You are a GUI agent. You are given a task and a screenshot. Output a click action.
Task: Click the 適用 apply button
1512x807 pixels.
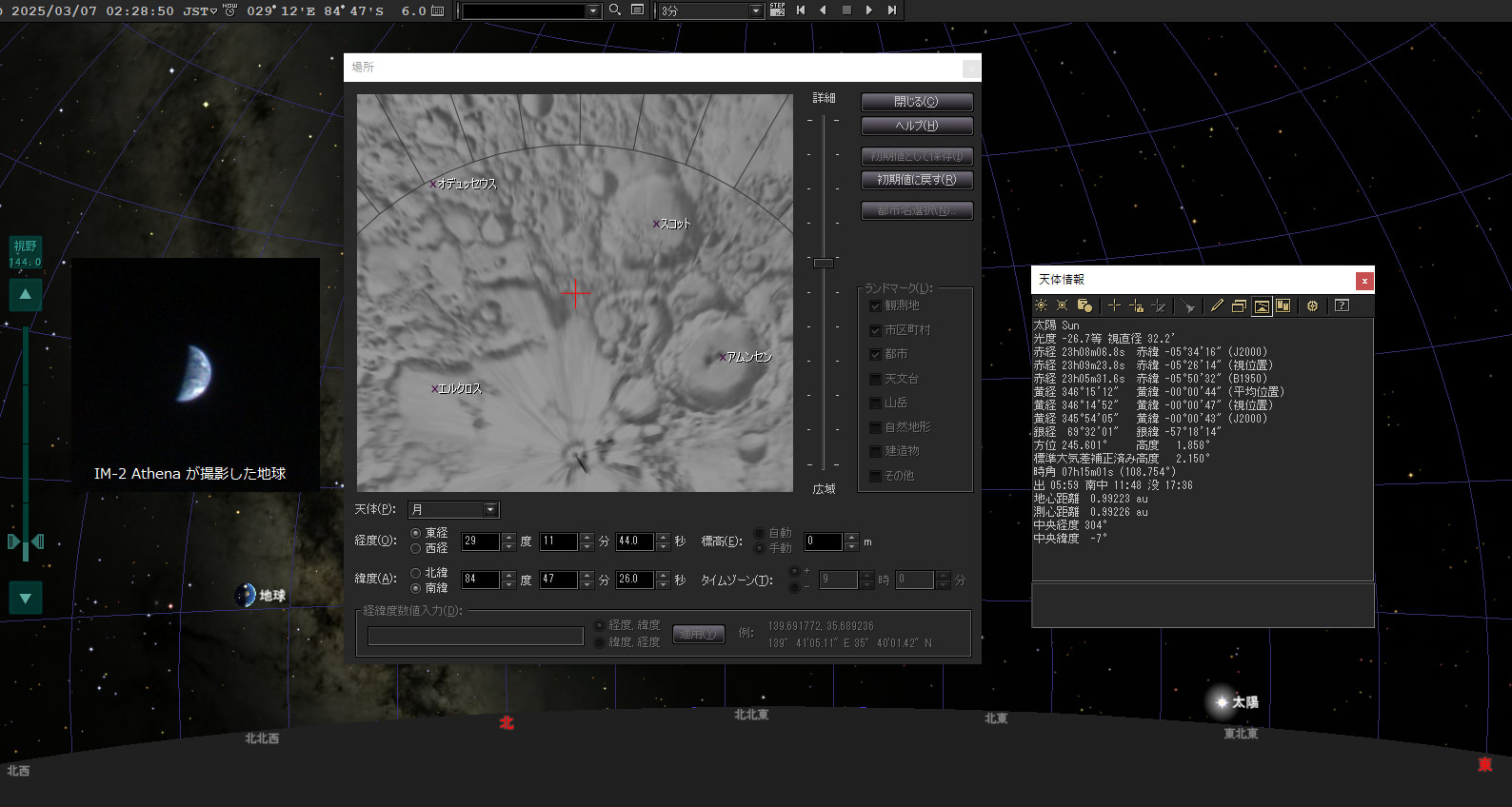(699, 634)
